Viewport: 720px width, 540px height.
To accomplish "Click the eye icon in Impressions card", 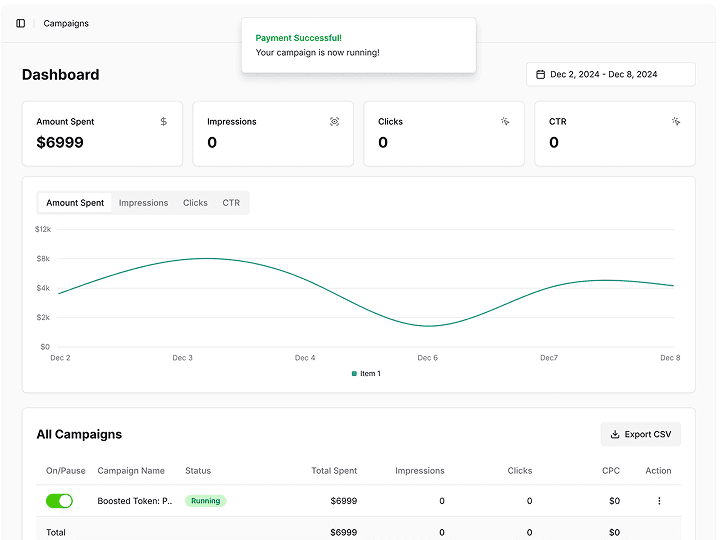I will (x=334, y=122).
